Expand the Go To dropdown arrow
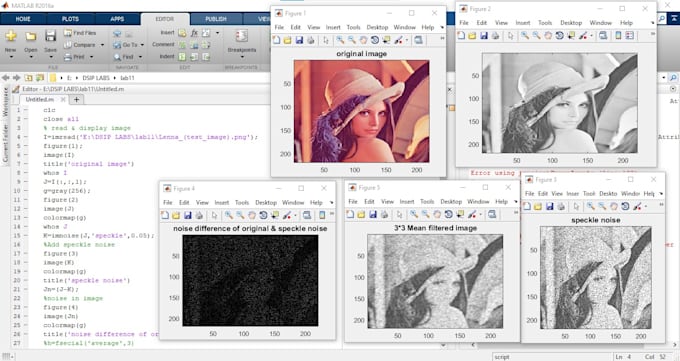Image resolution: width=680 pixels, height=361 pixels. [142, 45]
